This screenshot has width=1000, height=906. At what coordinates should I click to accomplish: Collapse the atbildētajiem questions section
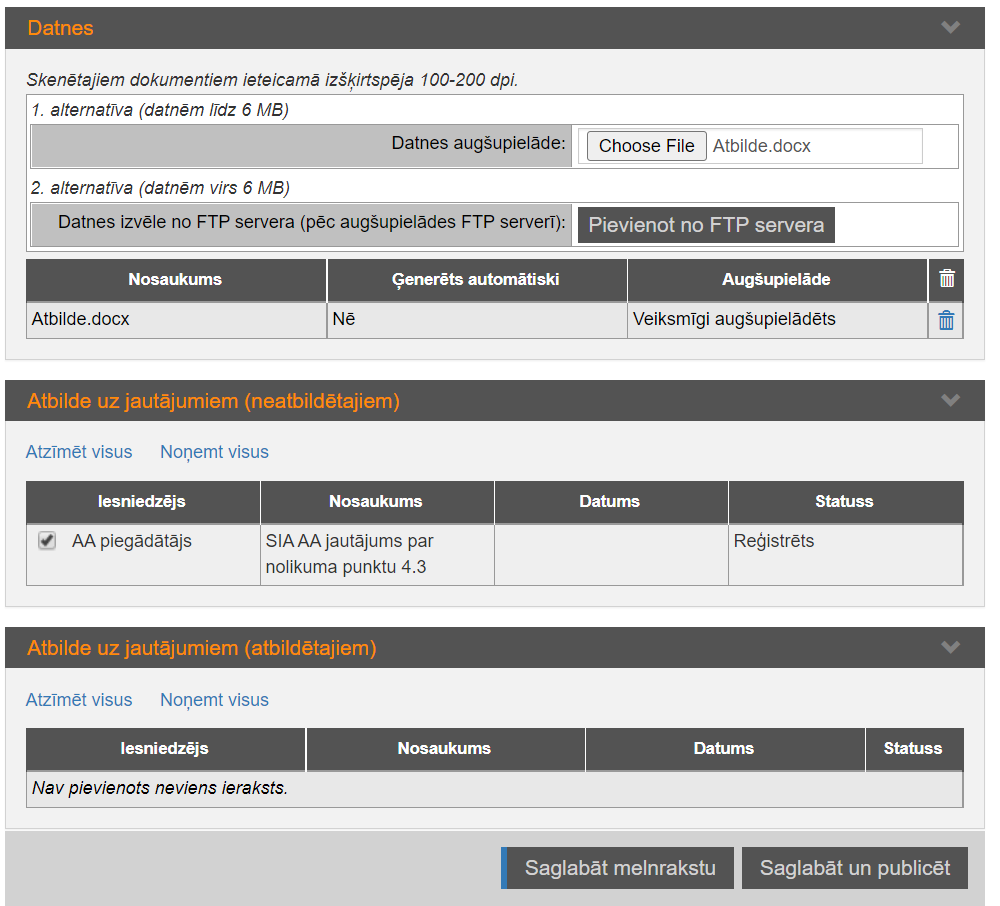pyautogui.click(x=950, y=648)
